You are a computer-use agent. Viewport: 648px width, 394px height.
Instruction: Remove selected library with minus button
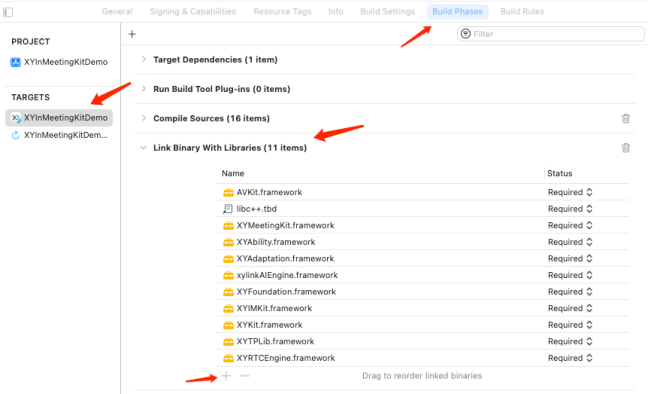pos(245,376)
